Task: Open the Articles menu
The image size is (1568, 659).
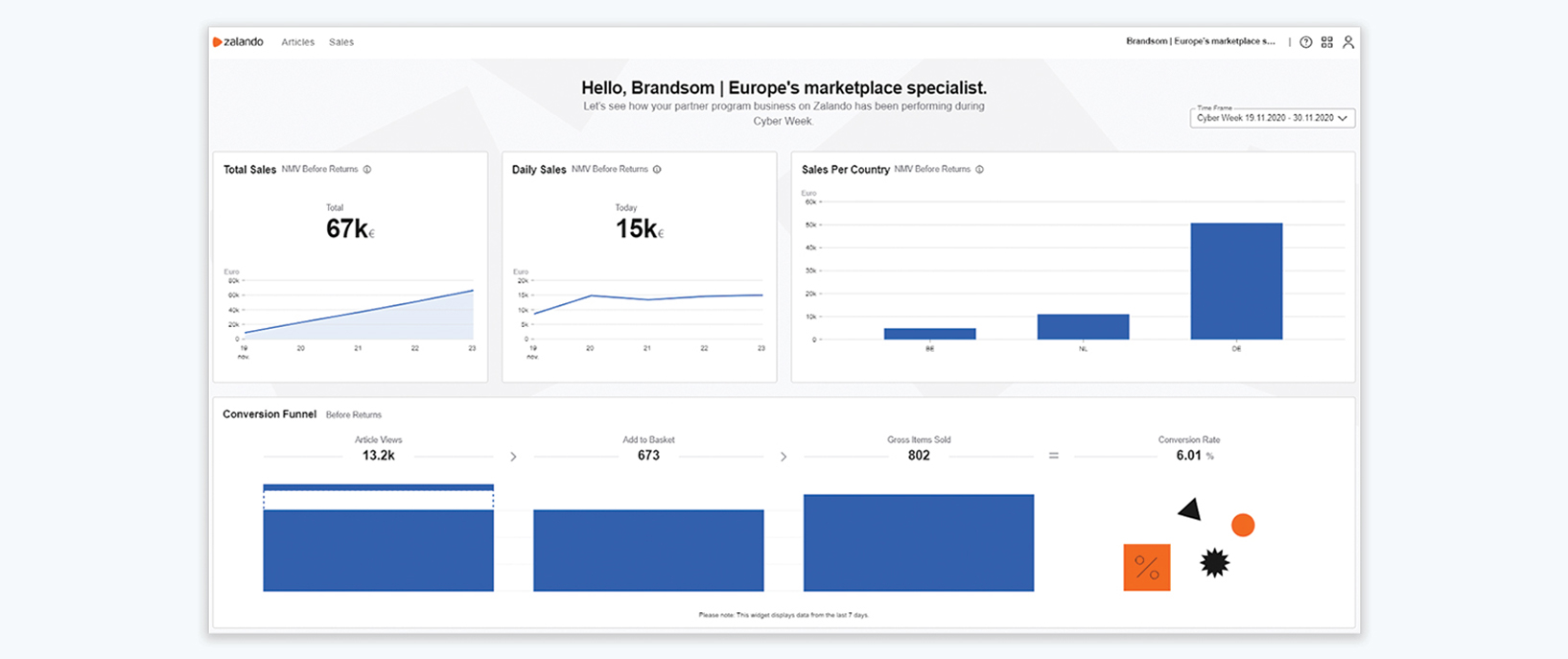Action: pyautogui.click(x=297, y=42)
